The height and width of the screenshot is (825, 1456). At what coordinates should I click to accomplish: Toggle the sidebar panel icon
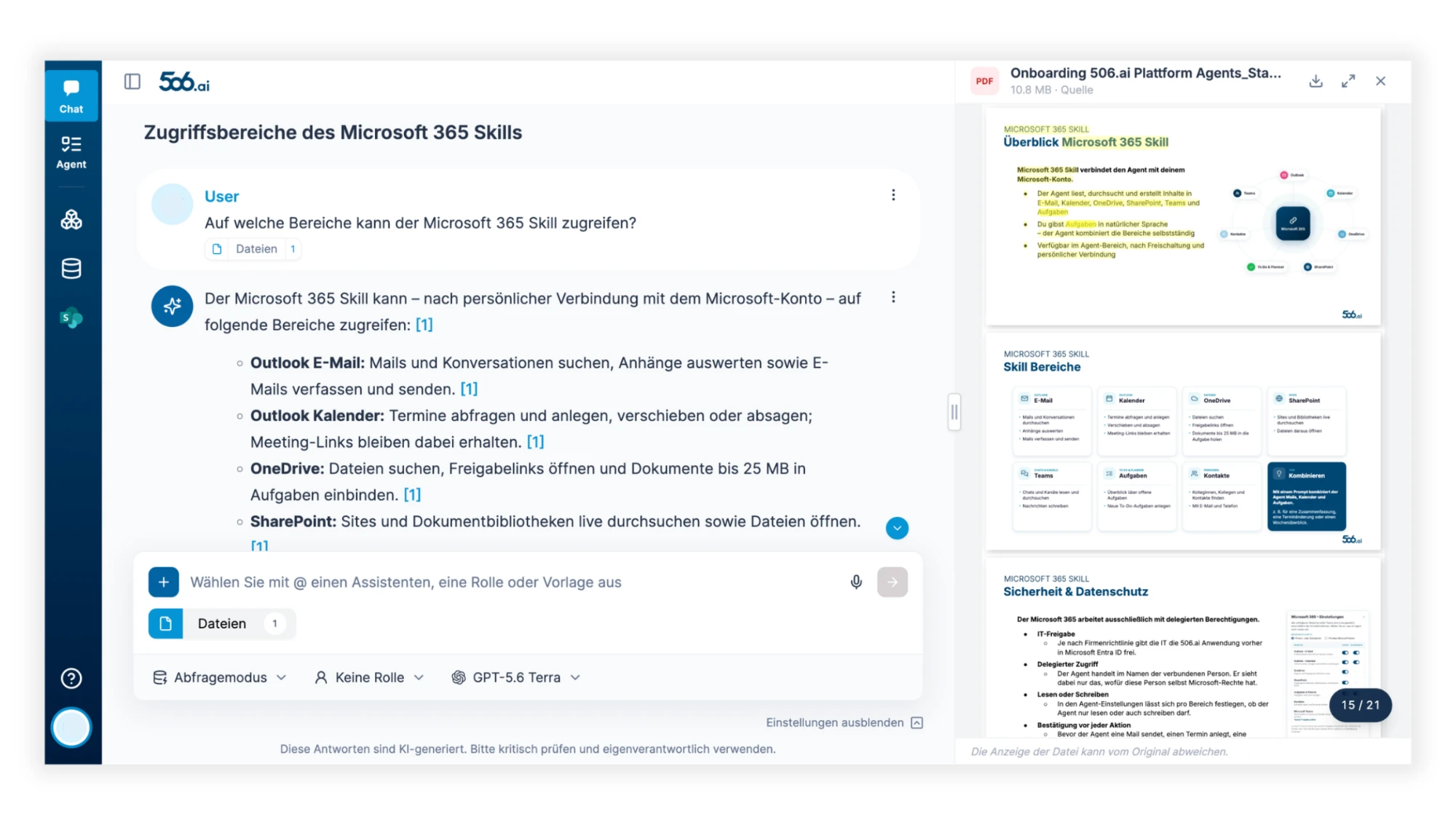pos(132,82)
